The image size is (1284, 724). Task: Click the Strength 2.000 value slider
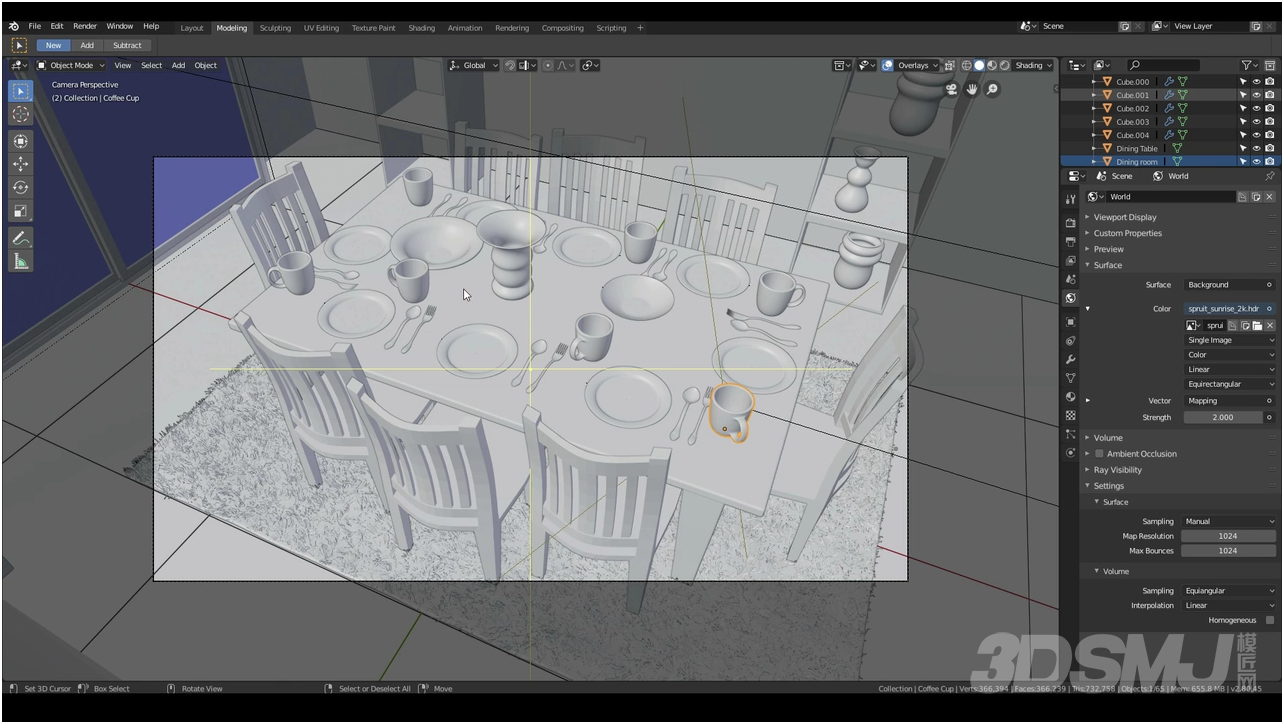(x=1223, y=417)
